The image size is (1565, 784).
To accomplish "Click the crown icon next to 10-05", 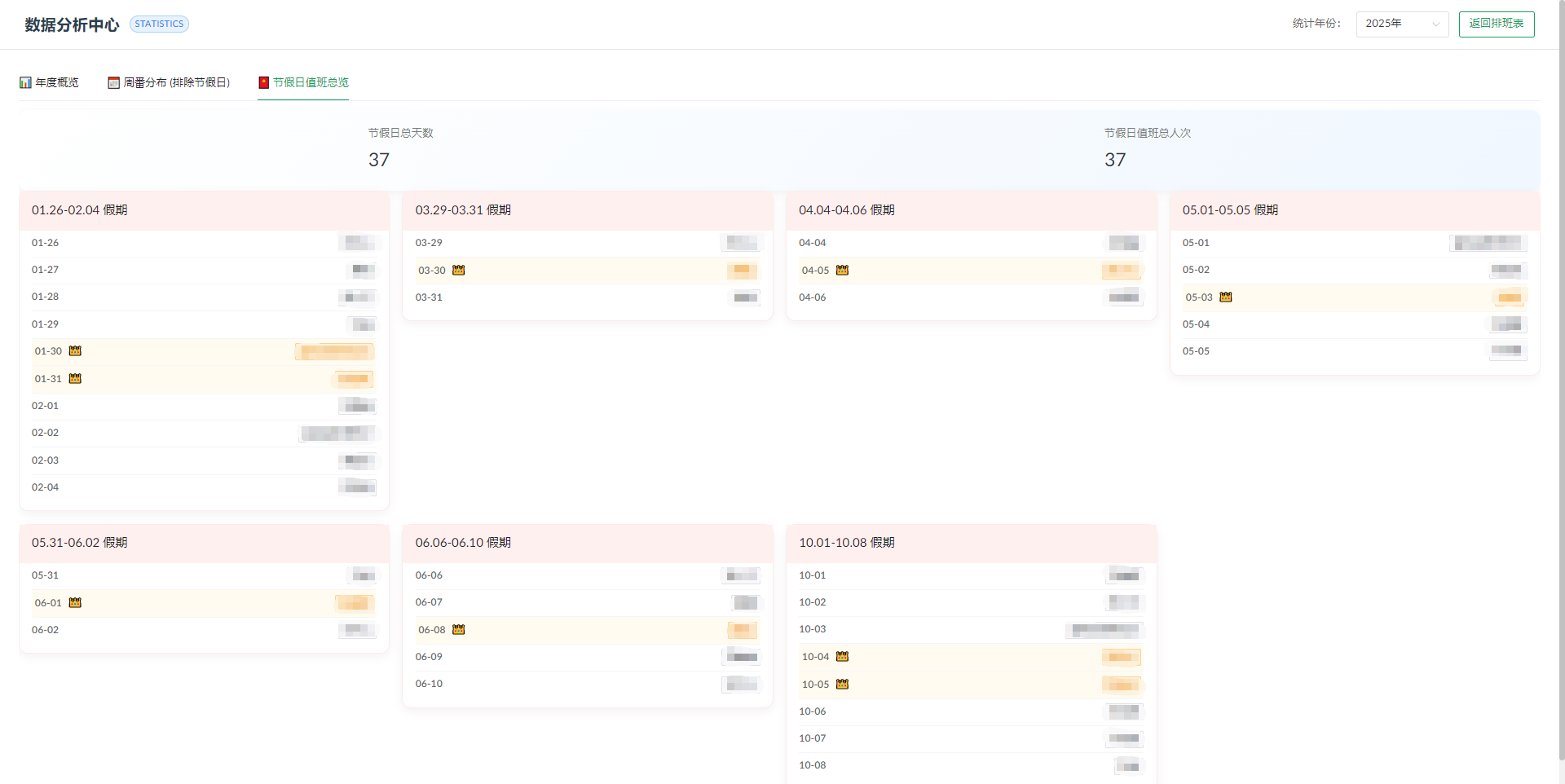I will [843, 685].
